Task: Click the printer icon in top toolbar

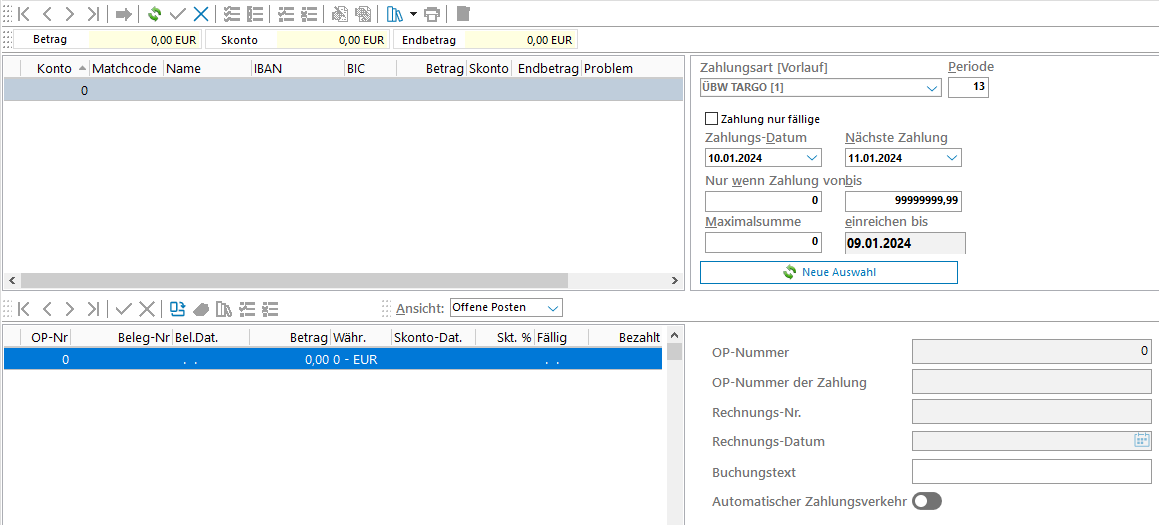Action: [x=432, y=14]
